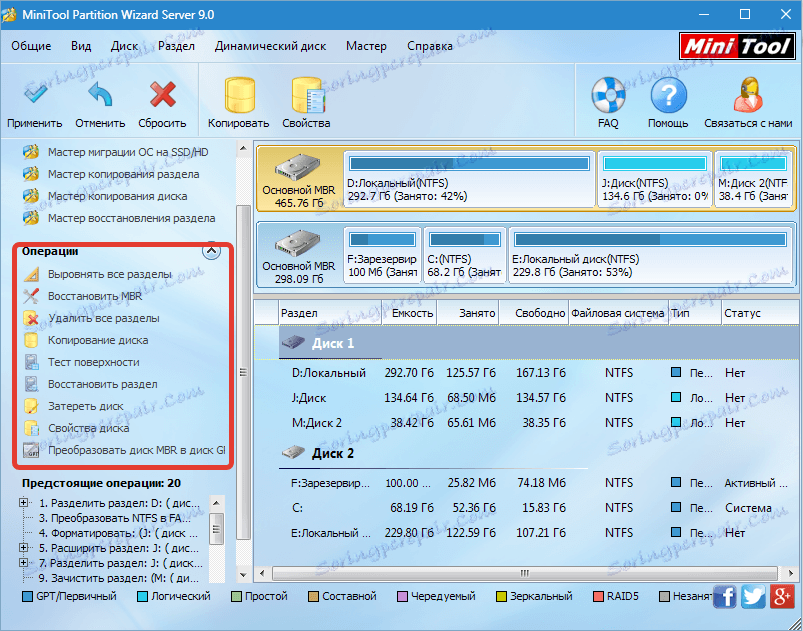
Task: Open the Свойства properties toolbar icon
Action: [x=308, y=95]
